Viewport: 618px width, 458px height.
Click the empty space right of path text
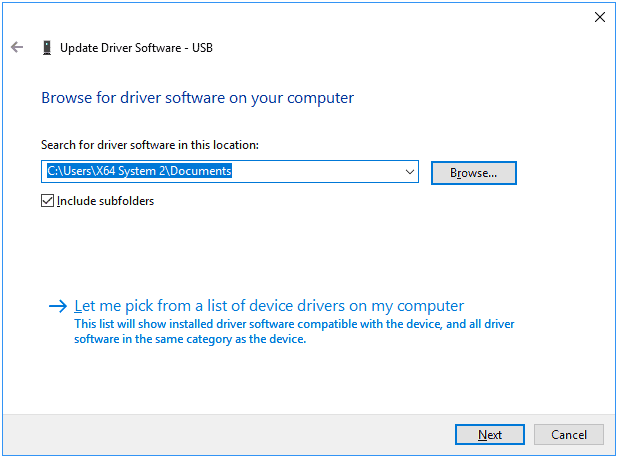320,172
